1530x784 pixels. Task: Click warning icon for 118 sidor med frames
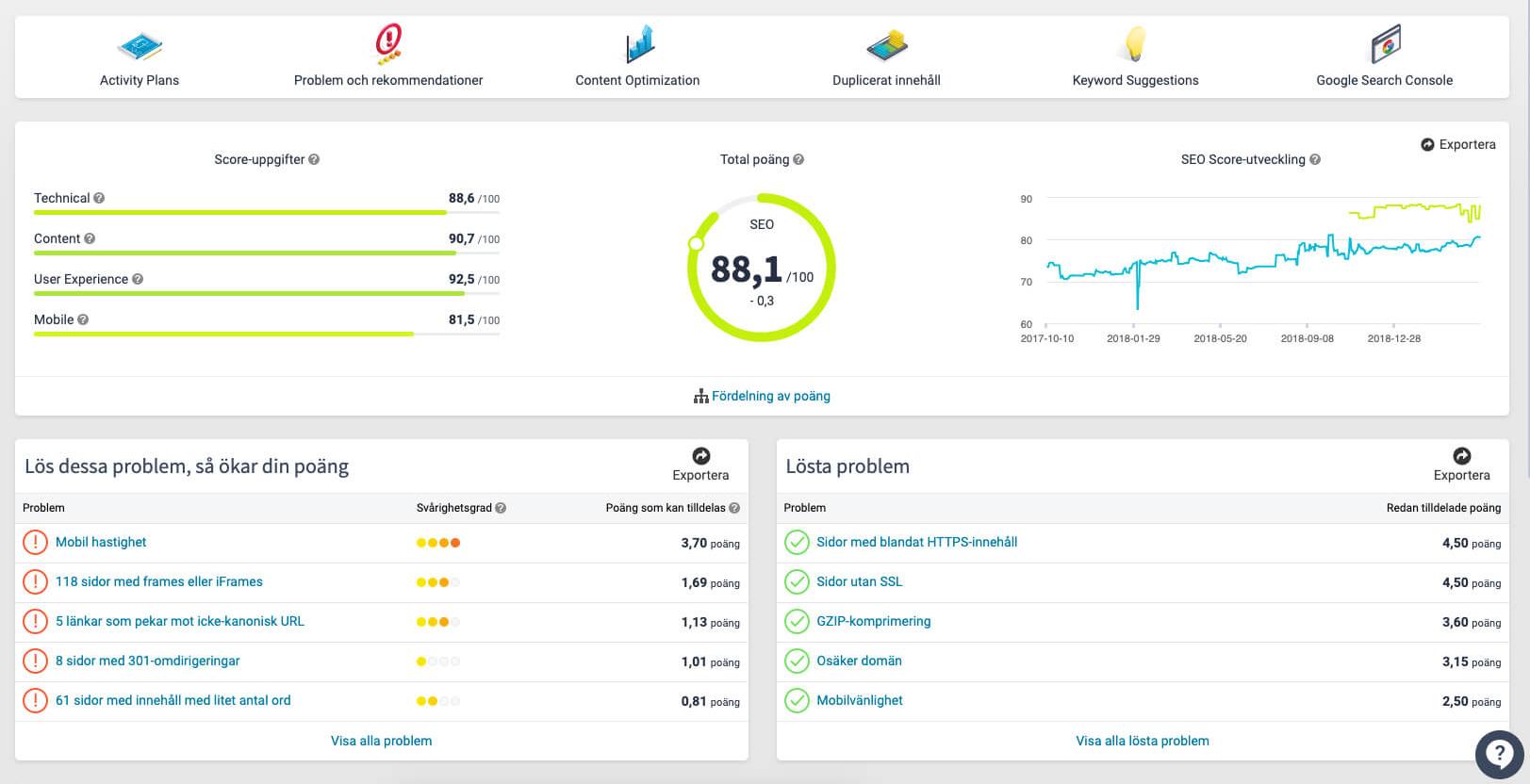click(35, 581)
